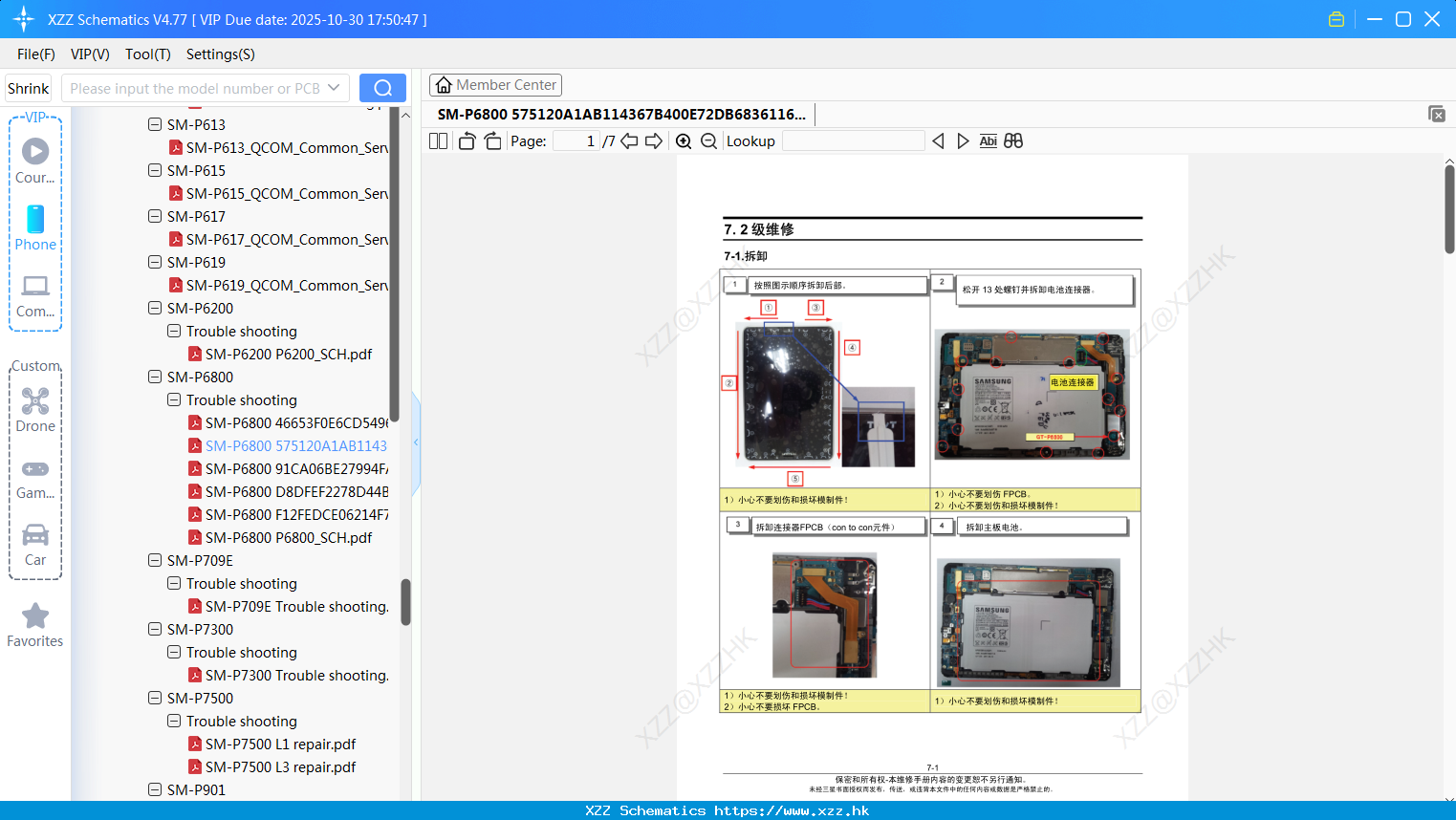Click the document vertical scrollbar thumb
Image resolution: width=1456 pixels, height=820 pixels.
(x=1449, y=208)
